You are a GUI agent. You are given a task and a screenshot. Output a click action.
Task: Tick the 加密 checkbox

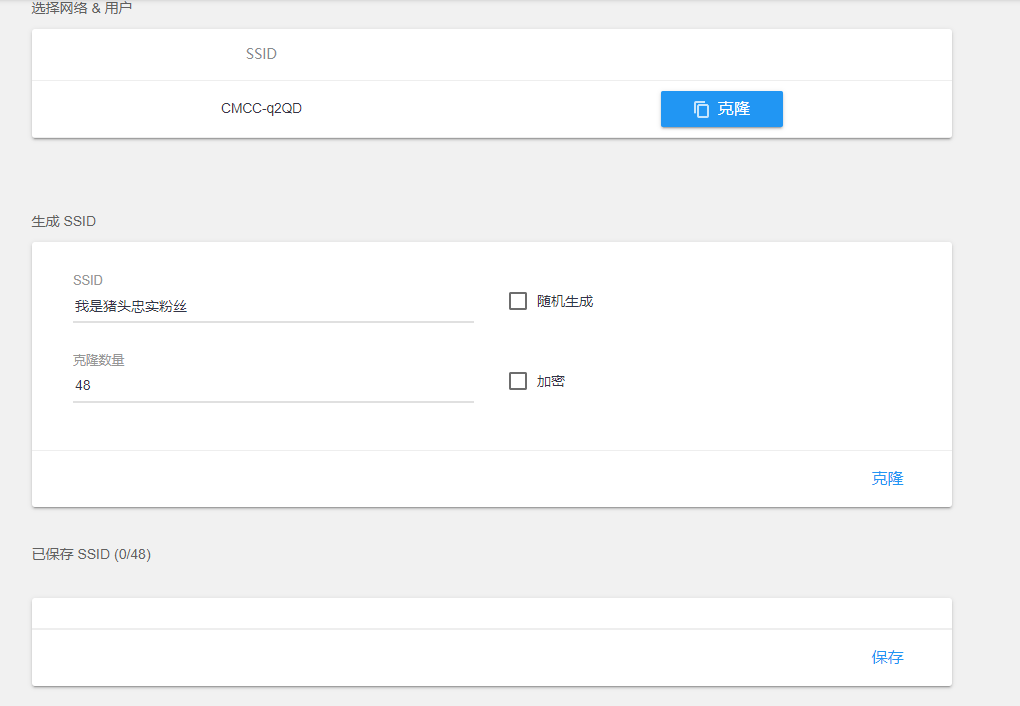[x=518, y=381]
